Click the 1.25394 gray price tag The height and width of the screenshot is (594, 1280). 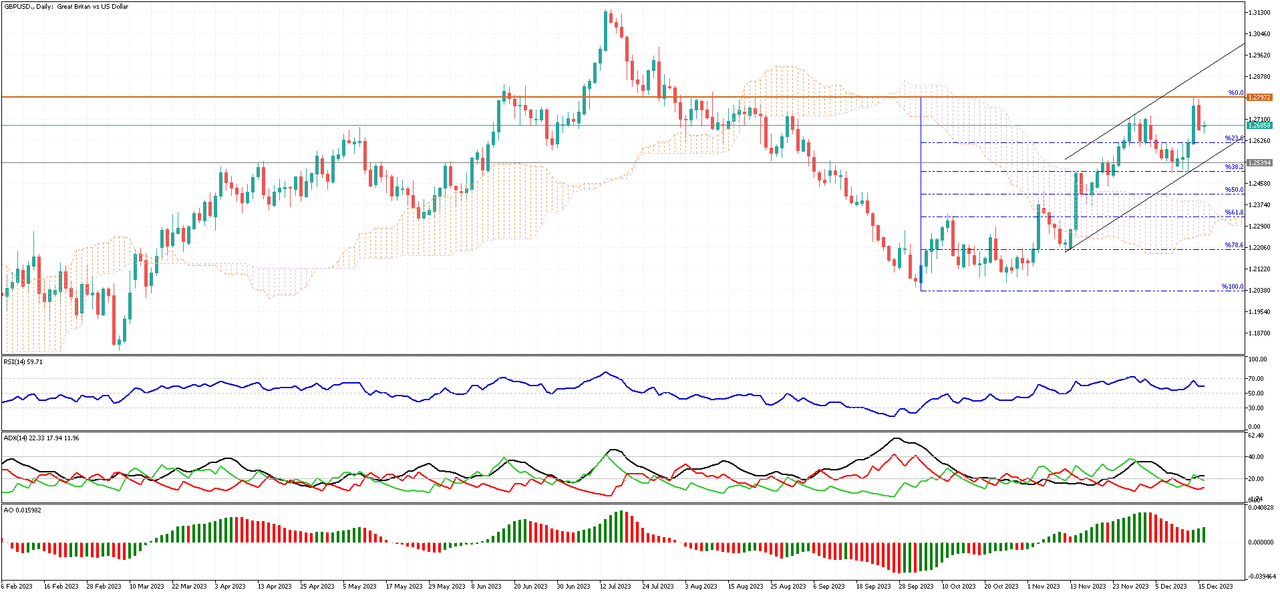(x=1258, y=159)
